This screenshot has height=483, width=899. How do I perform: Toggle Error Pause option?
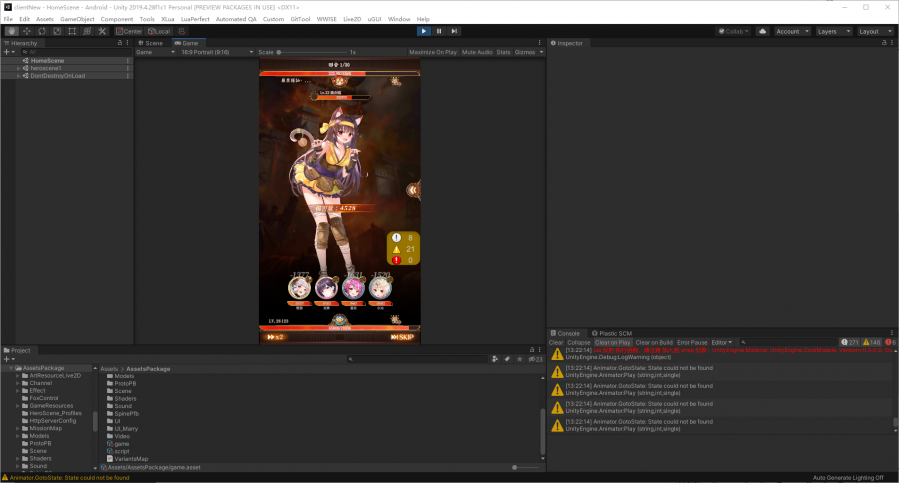692,342
